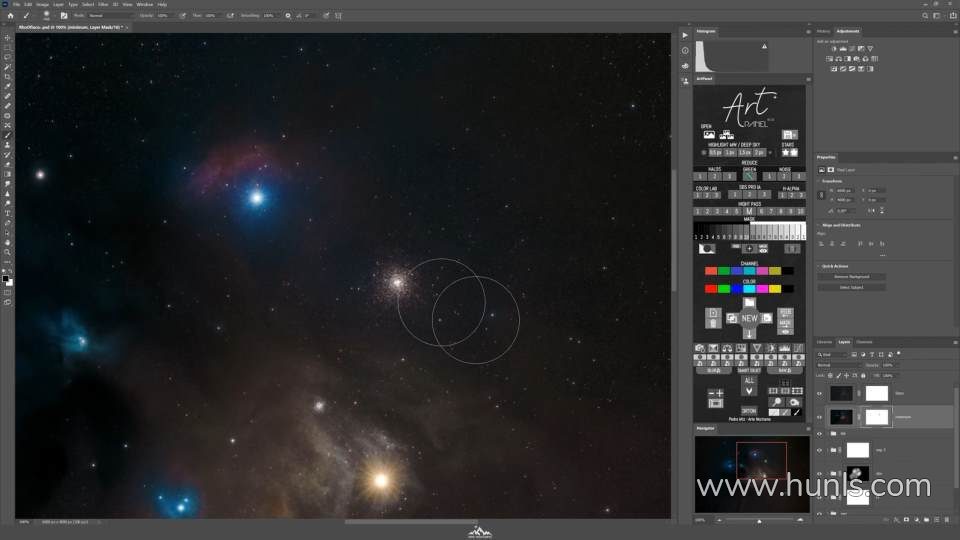Collapse the Quick Actions section
960x540 pixels.
click(819, 266)
